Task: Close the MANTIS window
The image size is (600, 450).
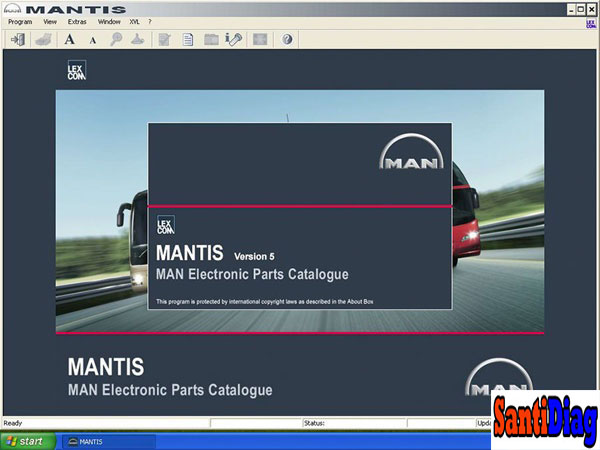Action: [x=591, y=10]
